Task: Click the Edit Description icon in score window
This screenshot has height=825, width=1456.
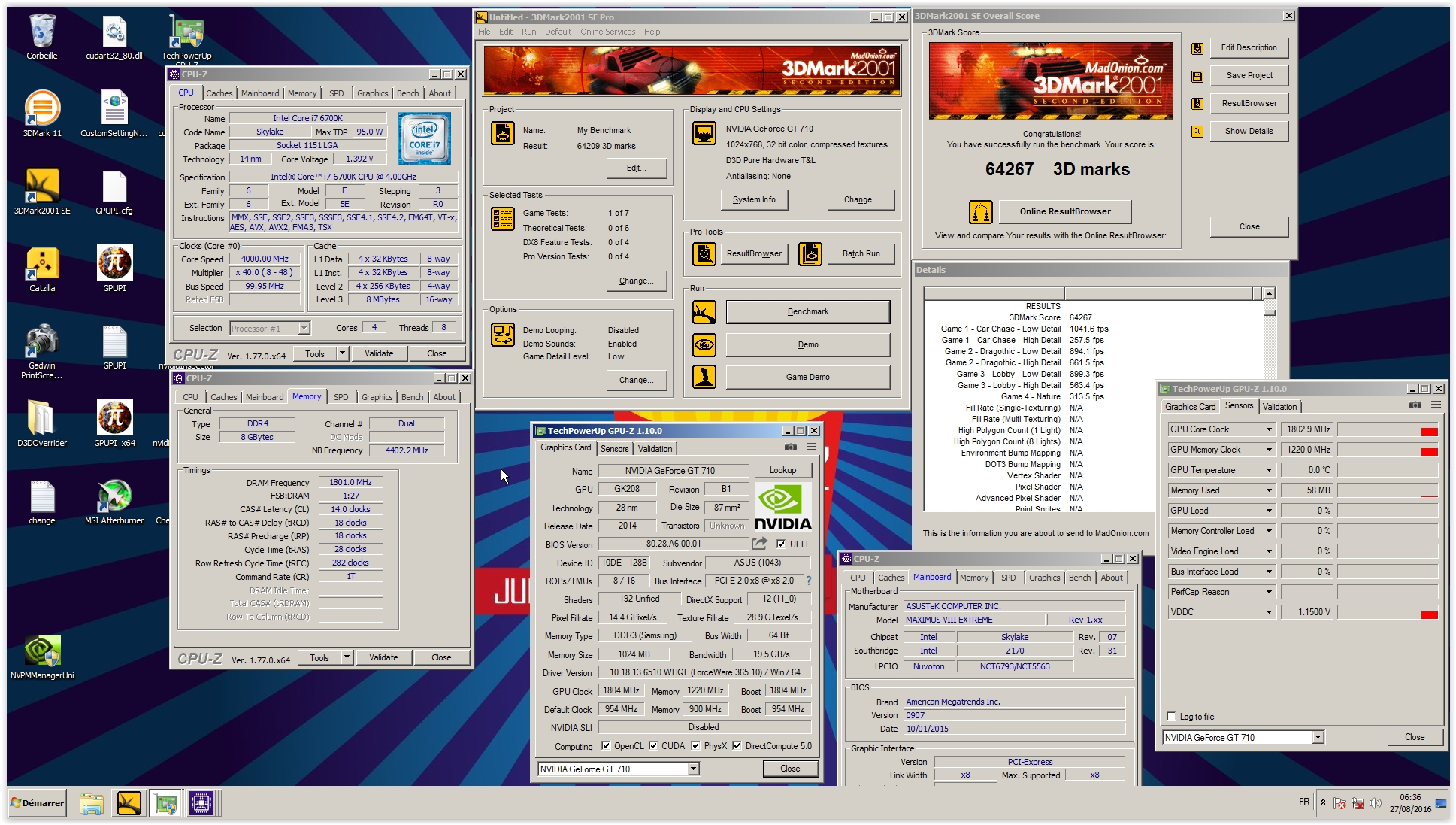Action: [x=1197, y=48]
